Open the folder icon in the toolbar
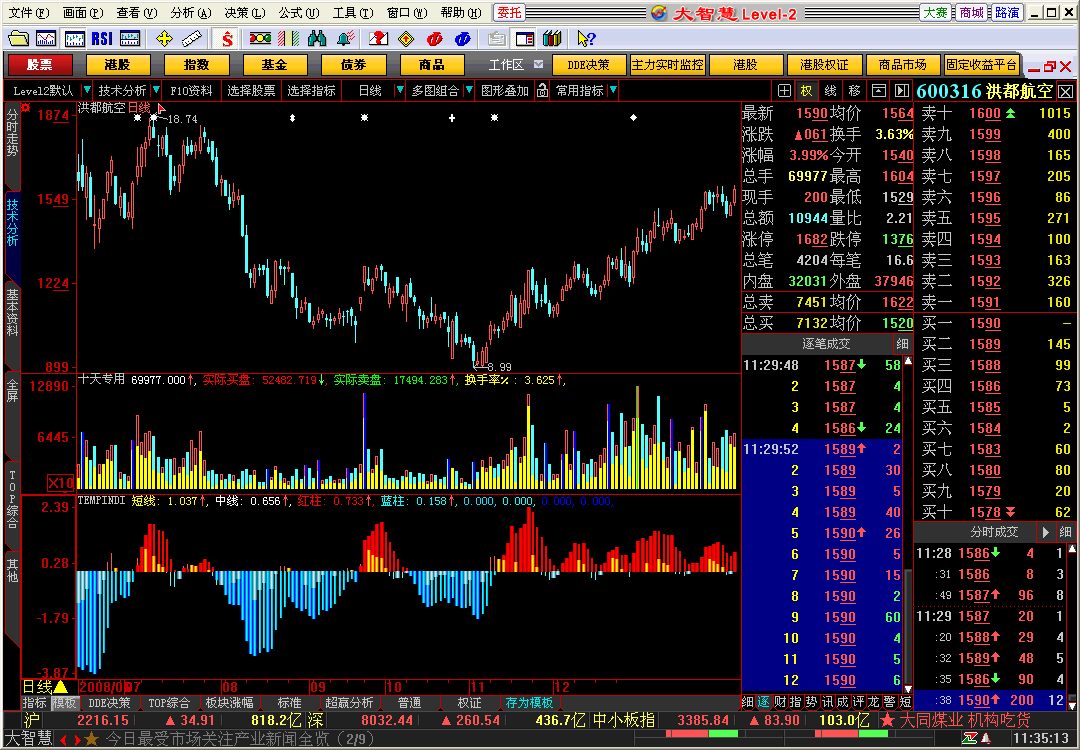The height and width of the screenshot is (750, 1080). point(19,39)
